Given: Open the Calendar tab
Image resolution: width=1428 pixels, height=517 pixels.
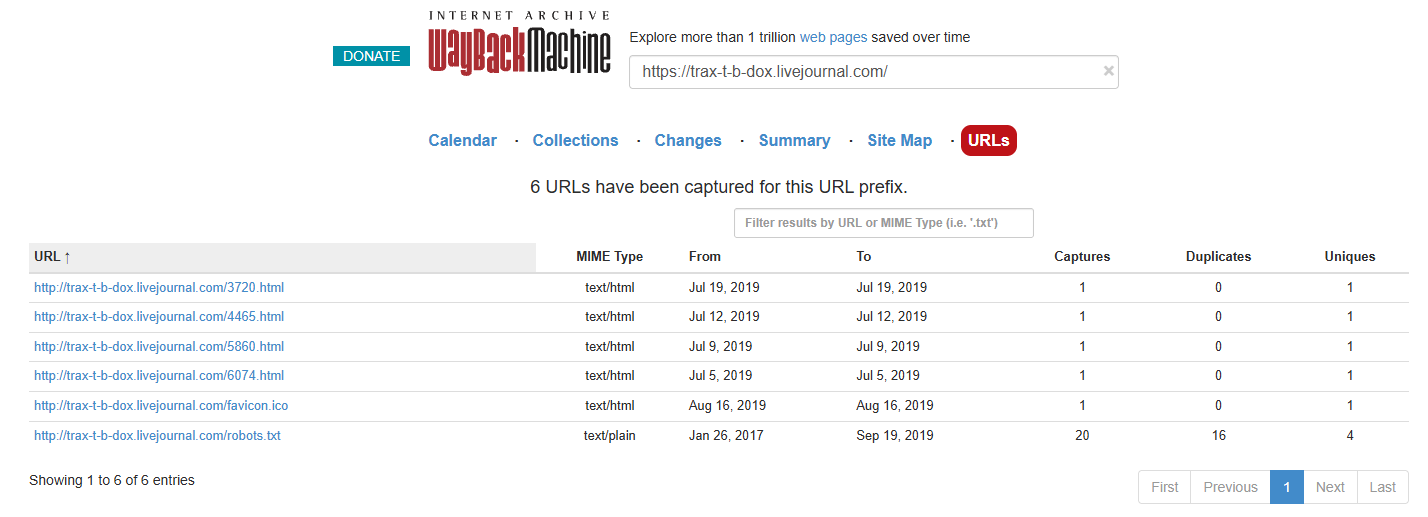Looking at the screenshot, I should pos(462,141).
